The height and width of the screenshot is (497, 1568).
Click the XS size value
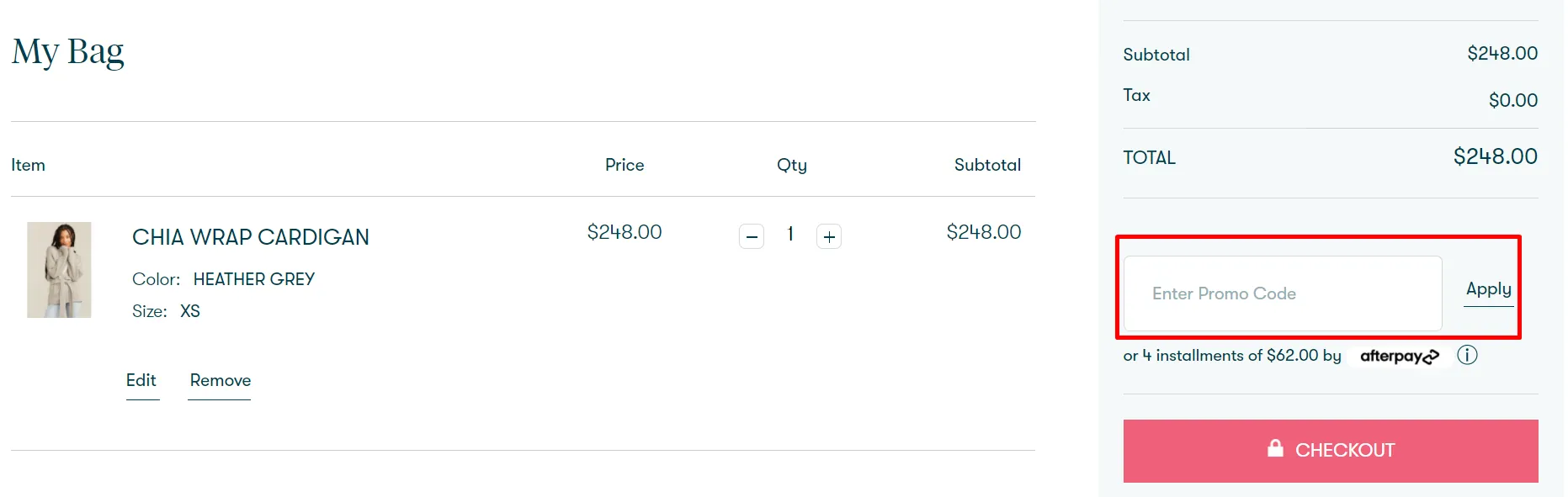tap(190, 311)
